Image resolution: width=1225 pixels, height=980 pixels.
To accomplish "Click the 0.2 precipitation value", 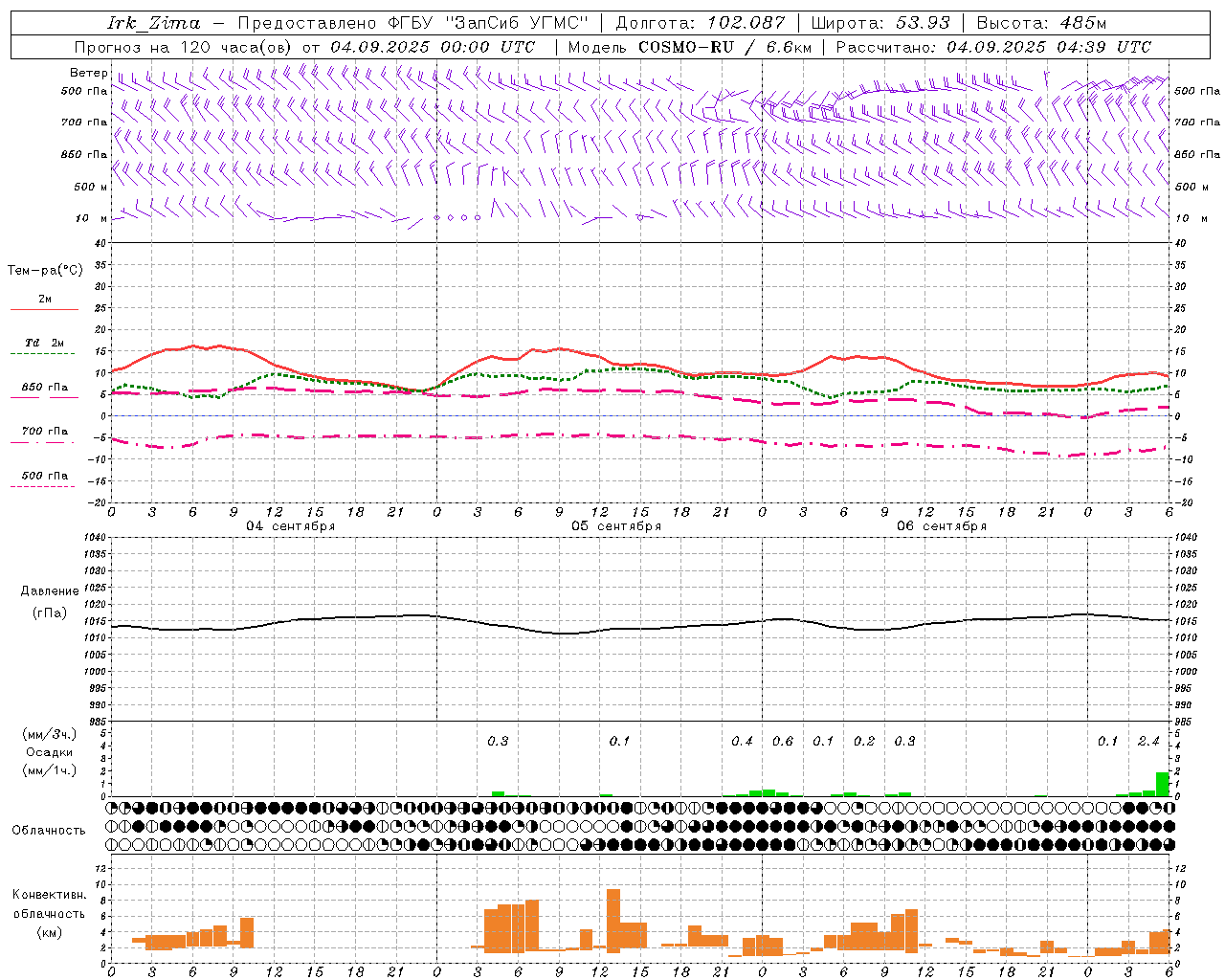I will (x=864, y=741).
